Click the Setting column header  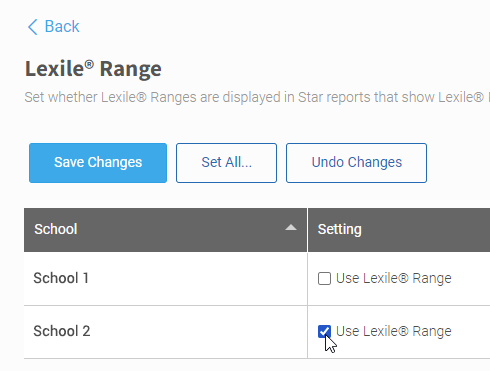(399, 229)
